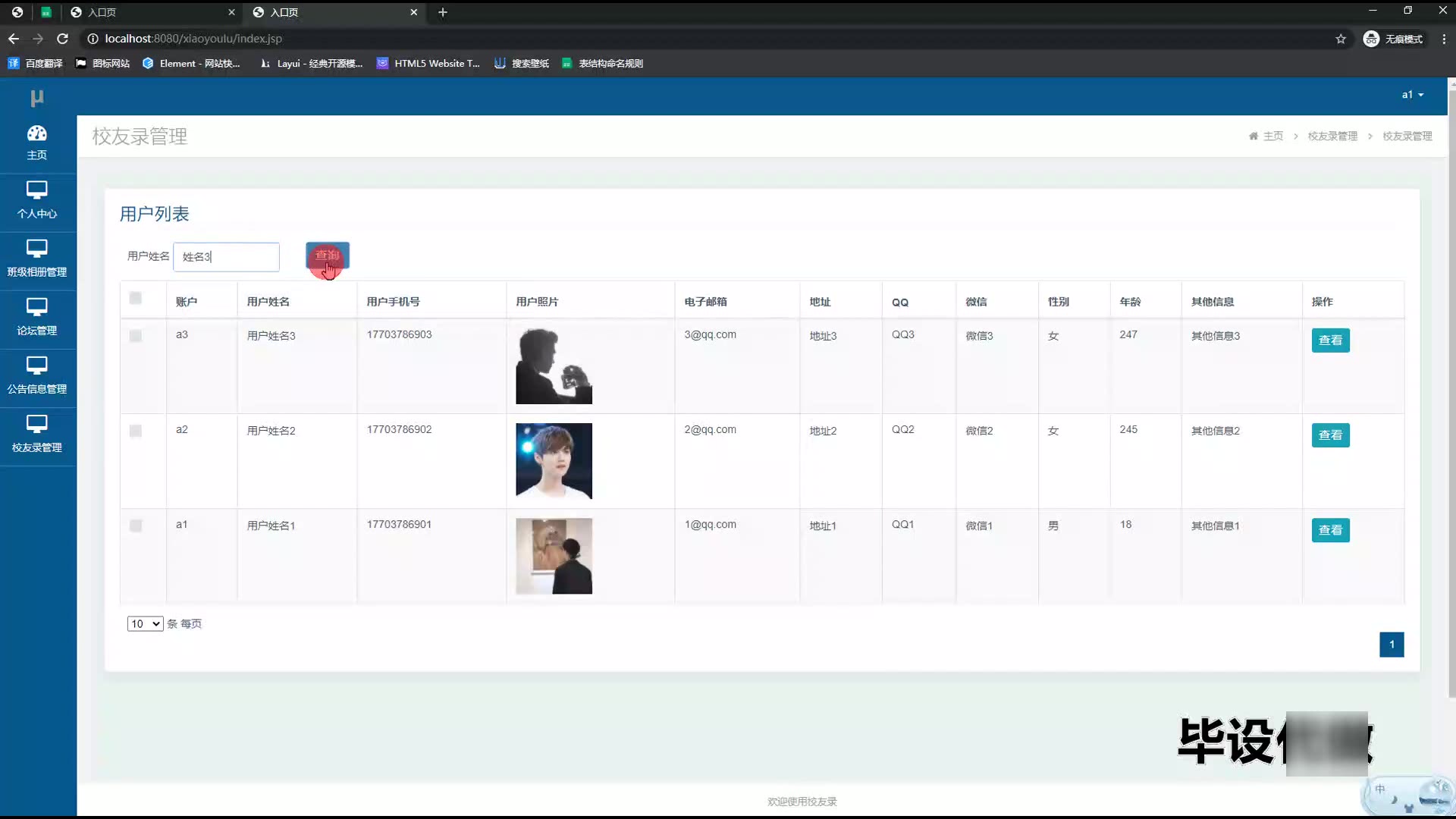Open 公告信息管理 in the sidebar
This screenshot has width=1456, height=819.
pyautogui.click(x=37, y=376)
